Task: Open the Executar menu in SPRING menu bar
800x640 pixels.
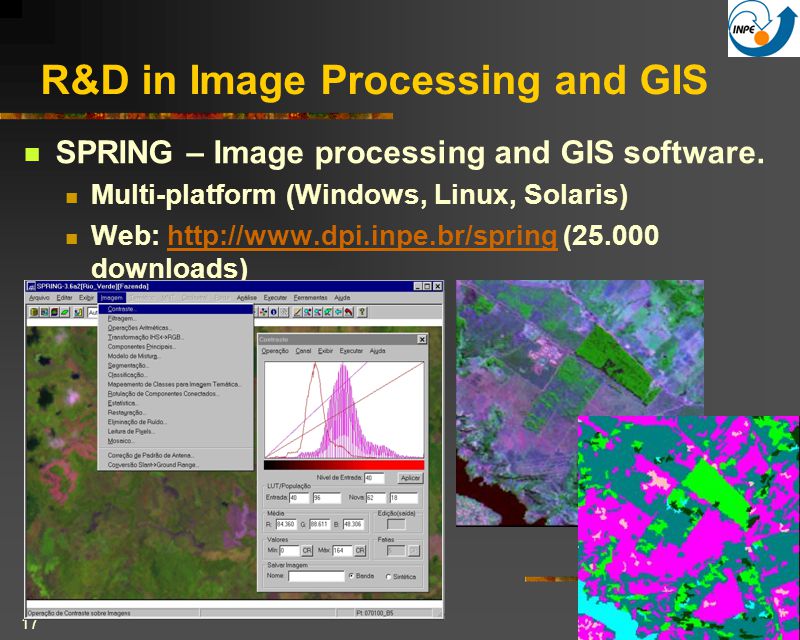Action: click(x=275, y=298)
